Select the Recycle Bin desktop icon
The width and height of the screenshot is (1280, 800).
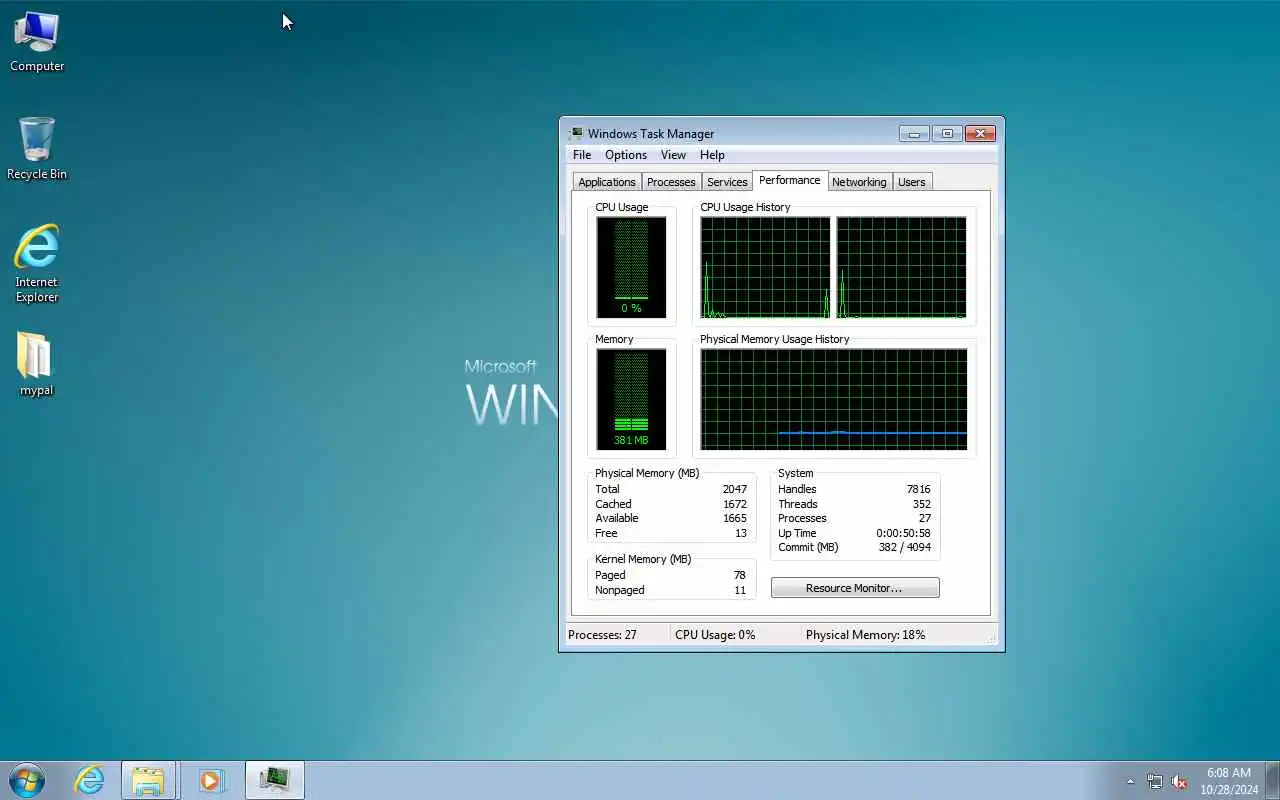click(x=37, y=148)
